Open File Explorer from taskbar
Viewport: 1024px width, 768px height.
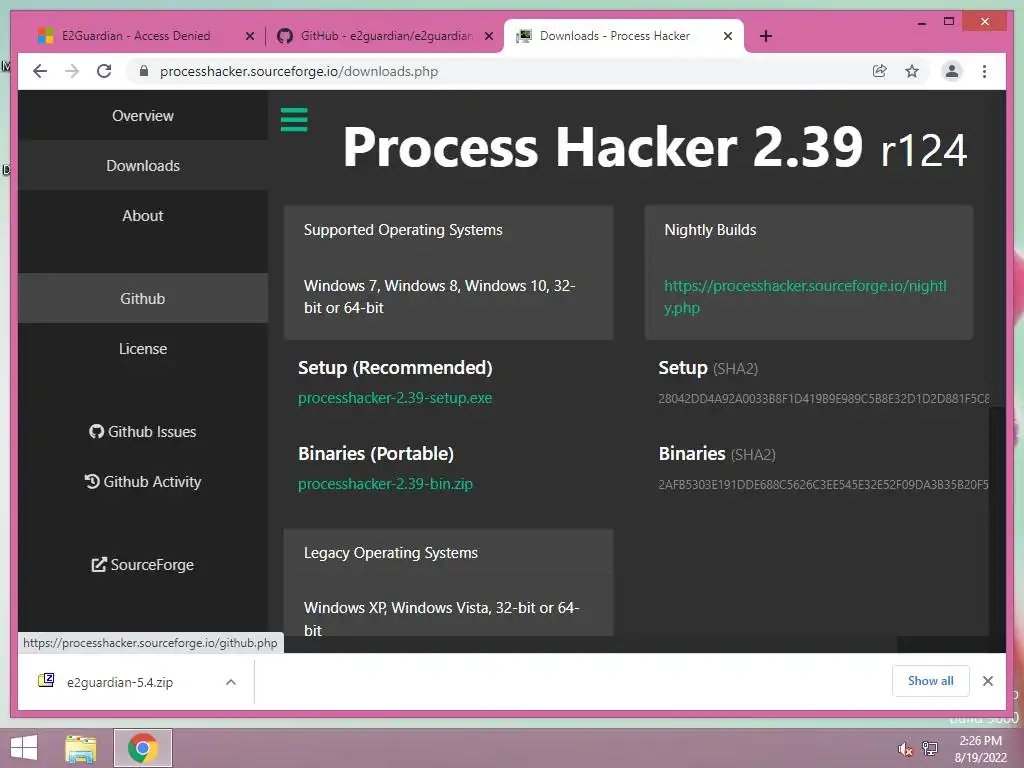tap(81, 748)
